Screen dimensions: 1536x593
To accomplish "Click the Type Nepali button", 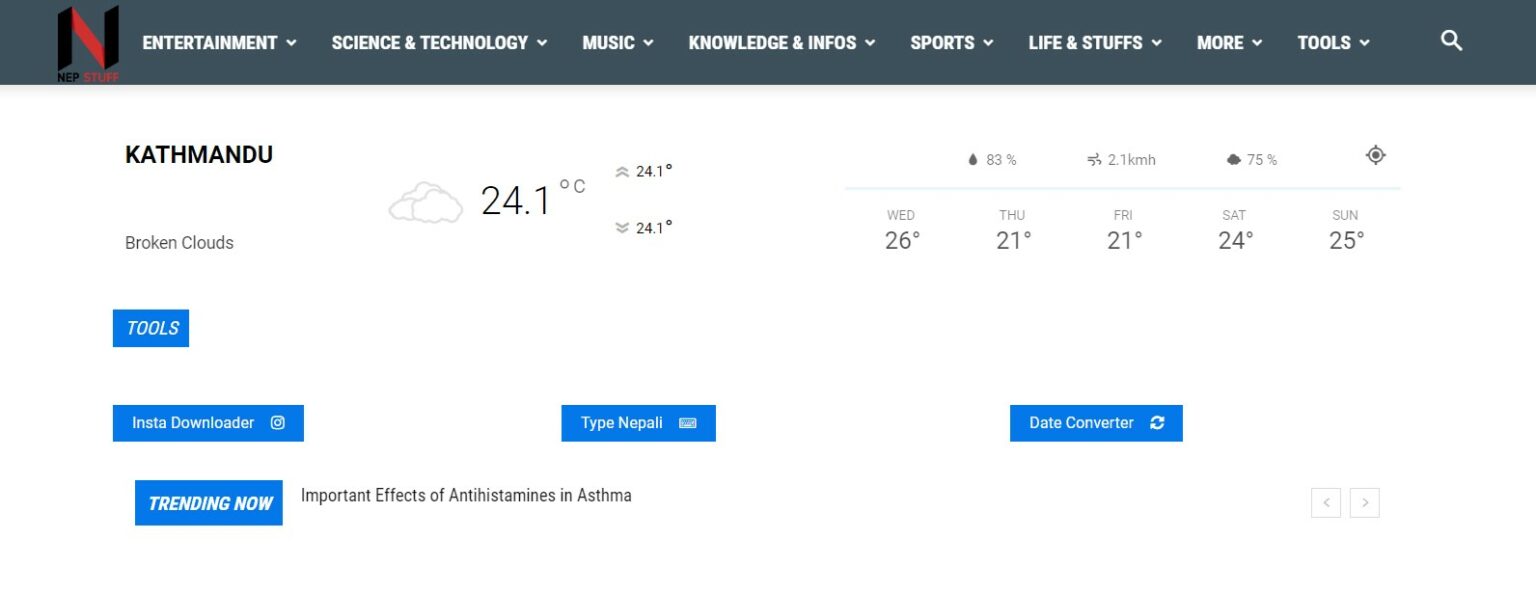I will coord(638,422).
